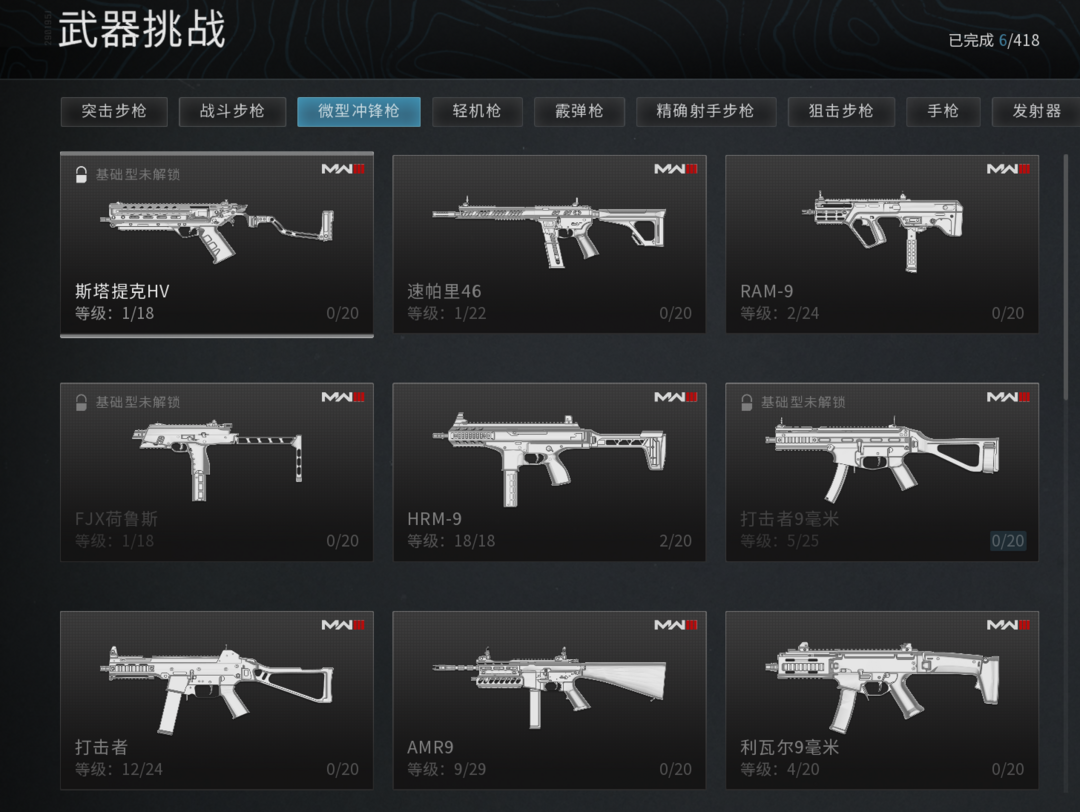This screenshot has width=1080, height=812.
Task: Switch to the 突击步枪 tab
Action: point(114,112)
